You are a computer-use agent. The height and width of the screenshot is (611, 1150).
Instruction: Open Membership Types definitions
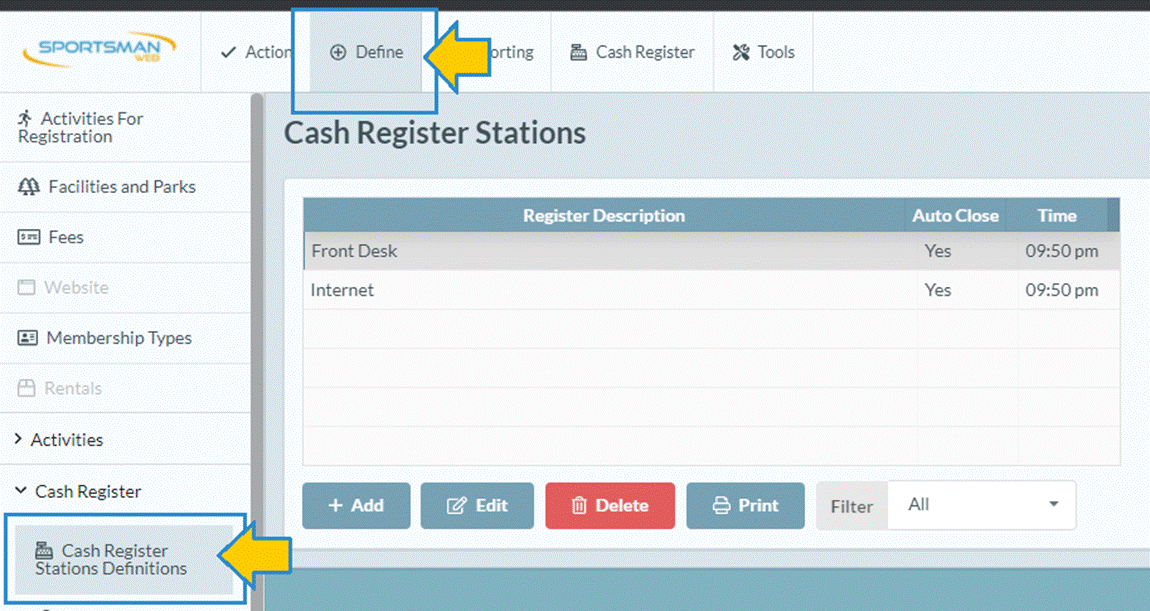[105, 338]
